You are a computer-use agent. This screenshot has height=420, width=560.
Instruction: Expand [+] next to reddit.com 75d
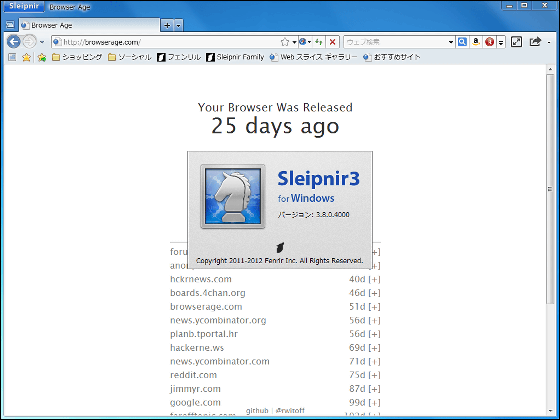[x=374, y=375]
